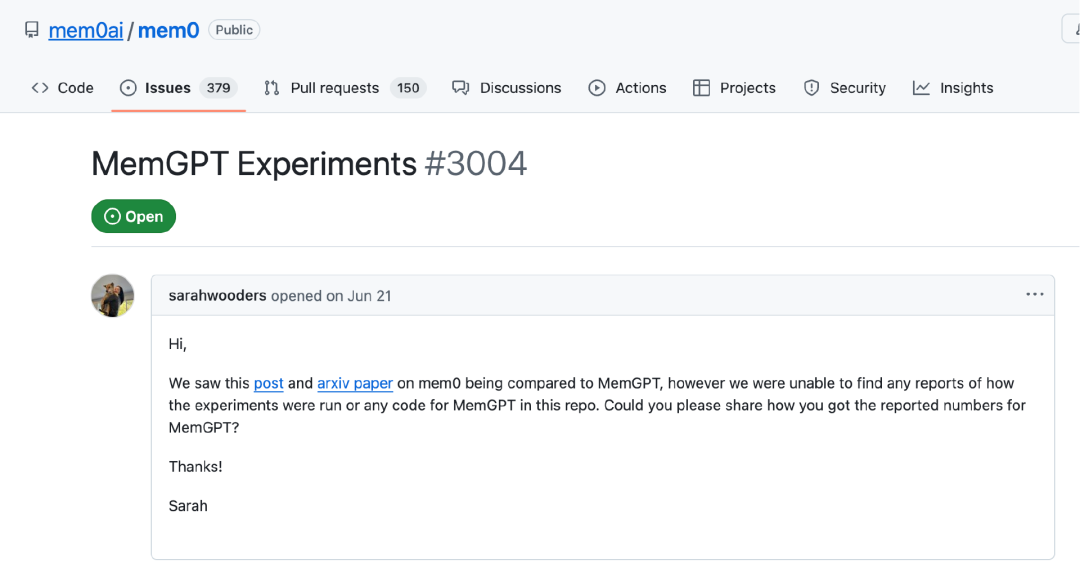Image resolution: width=1080 pixels, height=568 pixels.
Task: Open the mem0ai organization link
Action: click(x=86, y=30)
